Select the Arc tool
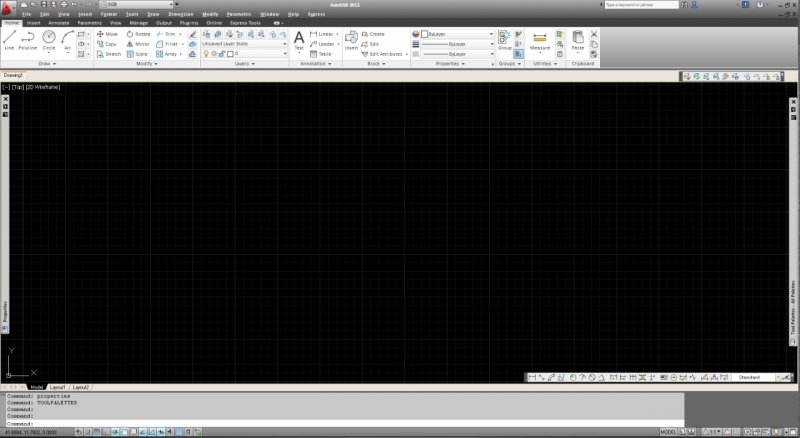Screen dimensions: 800x438 pos(67,40)
